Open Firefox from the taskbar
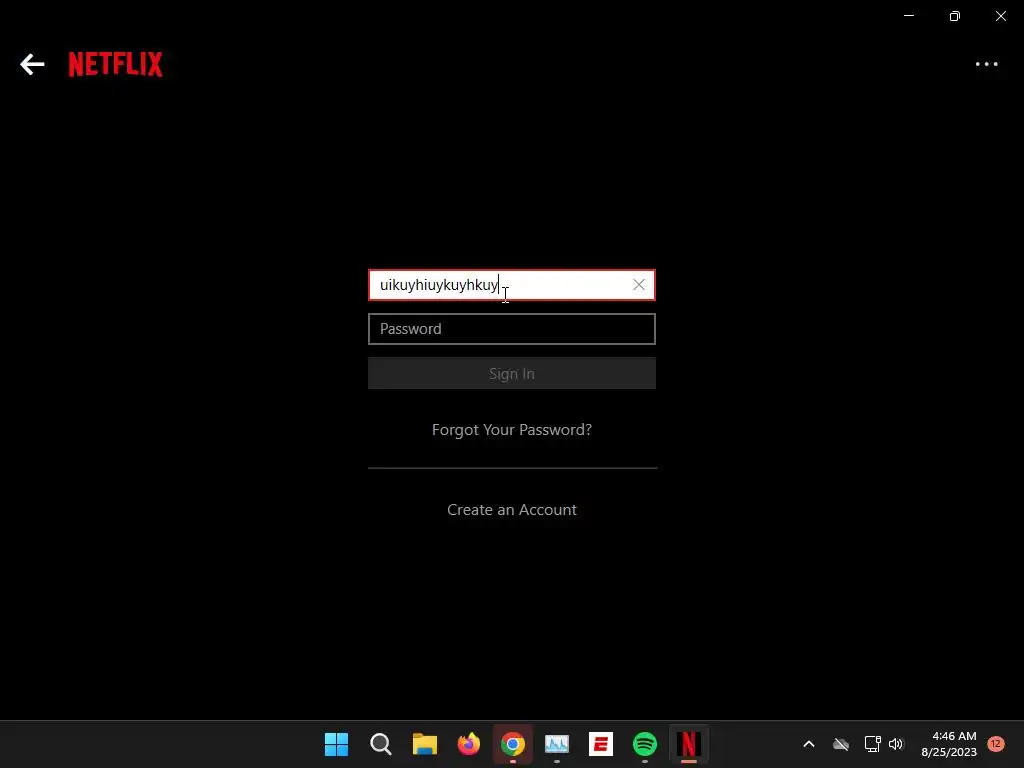1024x768 pixels. tap(468, 744)
